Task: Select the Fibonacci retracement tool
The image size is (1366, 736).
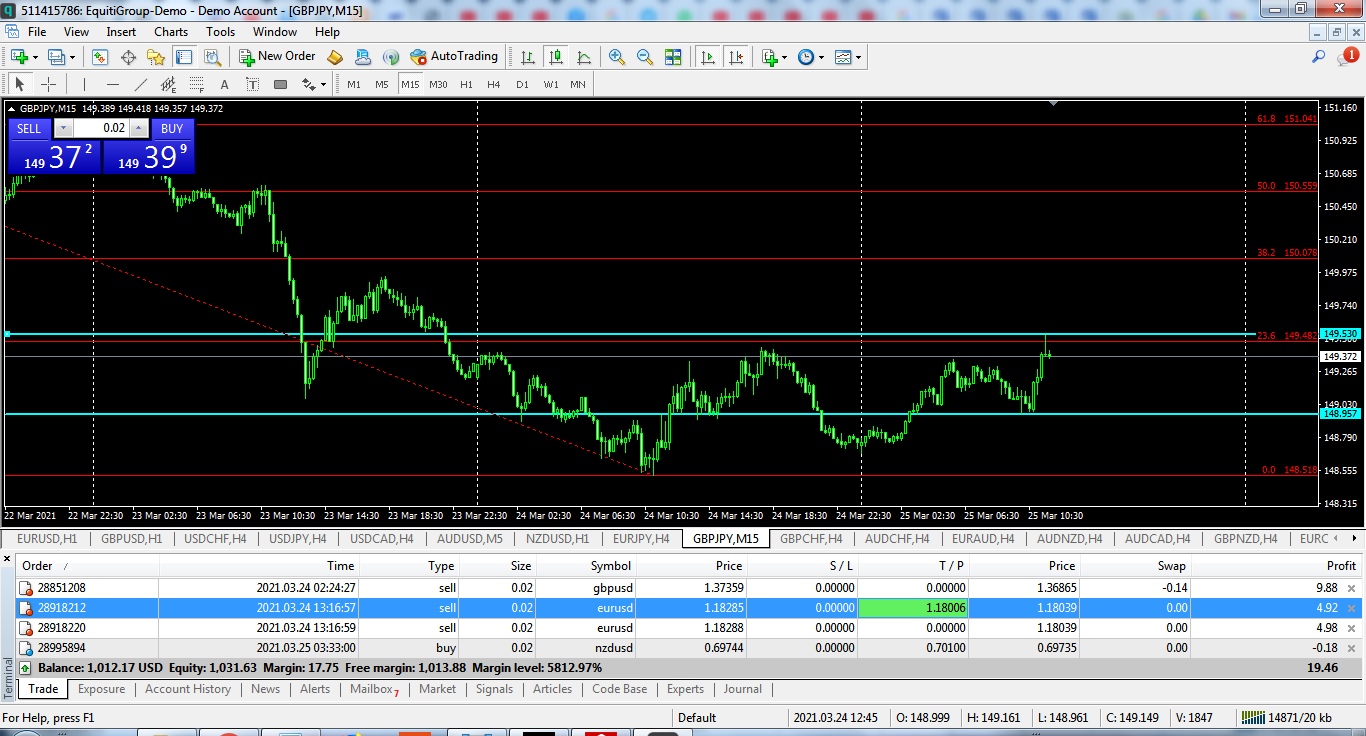Action: tap(197, 84)
